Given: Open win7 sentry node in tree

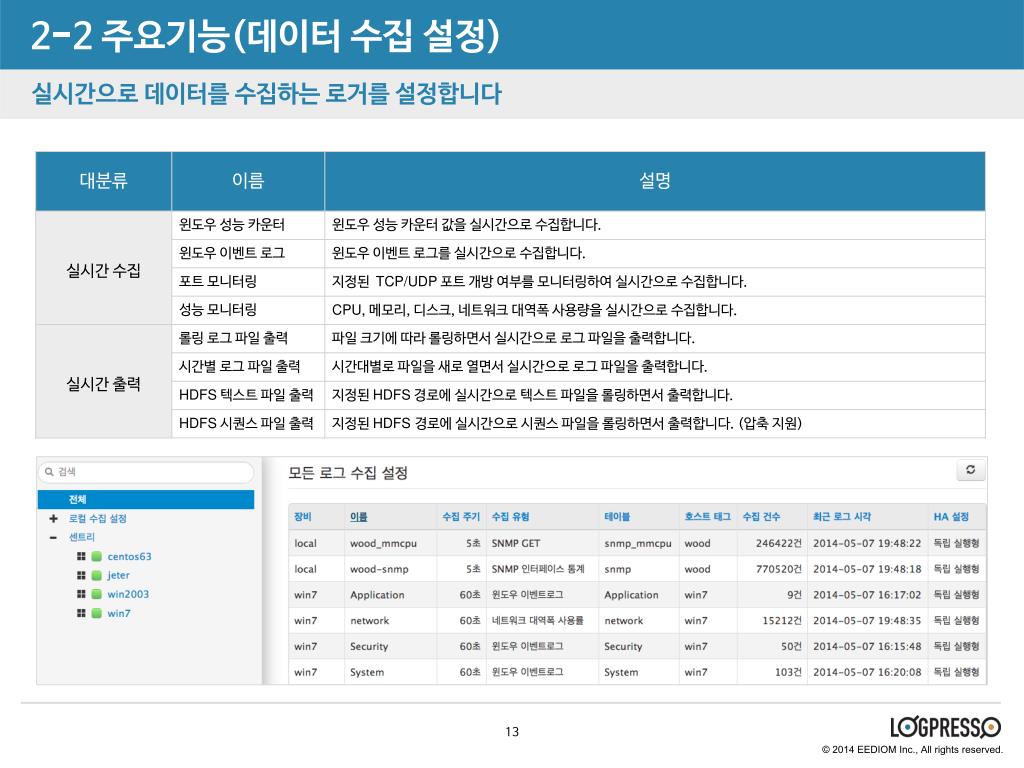Looking at the screenshot, I should coord(119,613).
